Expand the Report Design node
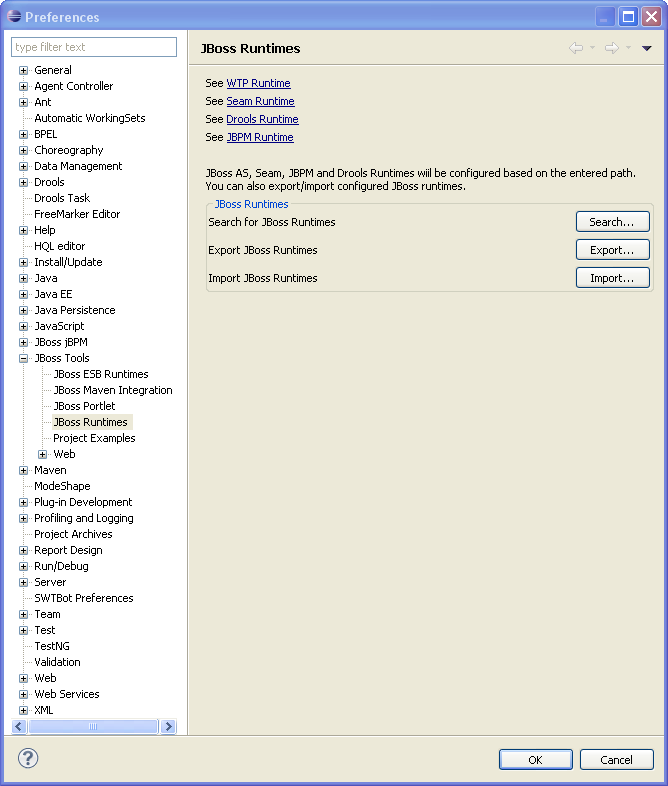Viewport: 668px width, 786px height. 23,550
